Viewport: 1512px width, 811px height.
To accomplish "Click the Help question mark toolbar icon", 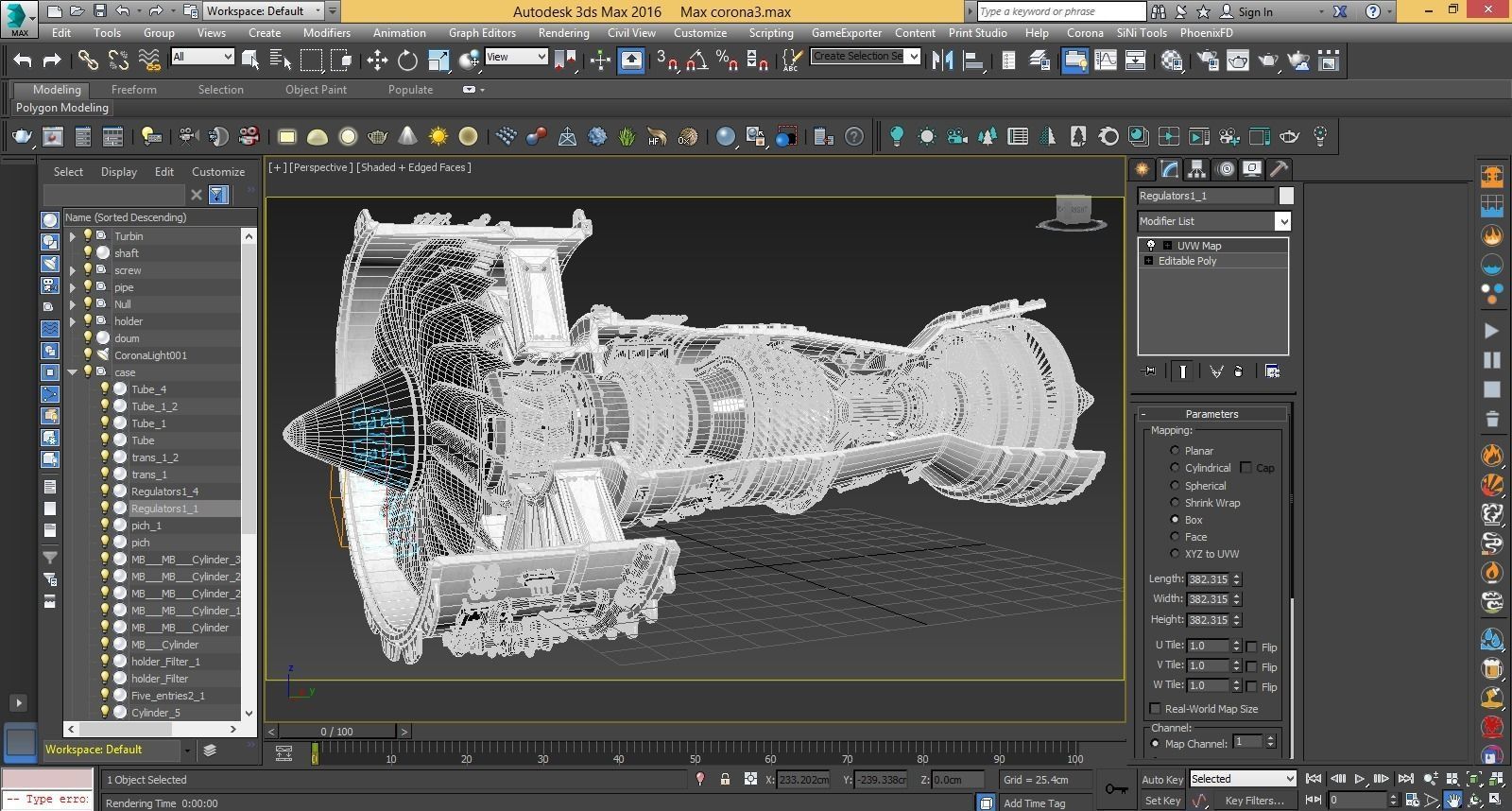I will pyautogui.click(x=854, y=137).
